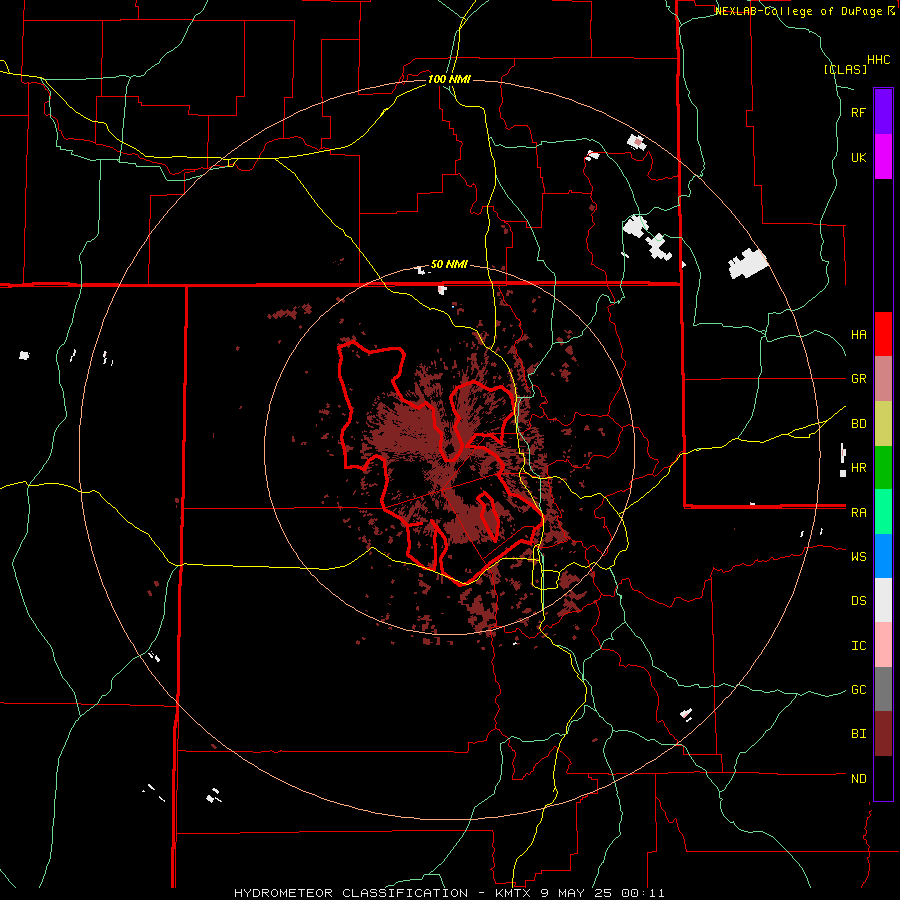Select the BD yellow legend swatch
Image resolution: width=900 pixels, height=900 pixels.
(883, 424)
